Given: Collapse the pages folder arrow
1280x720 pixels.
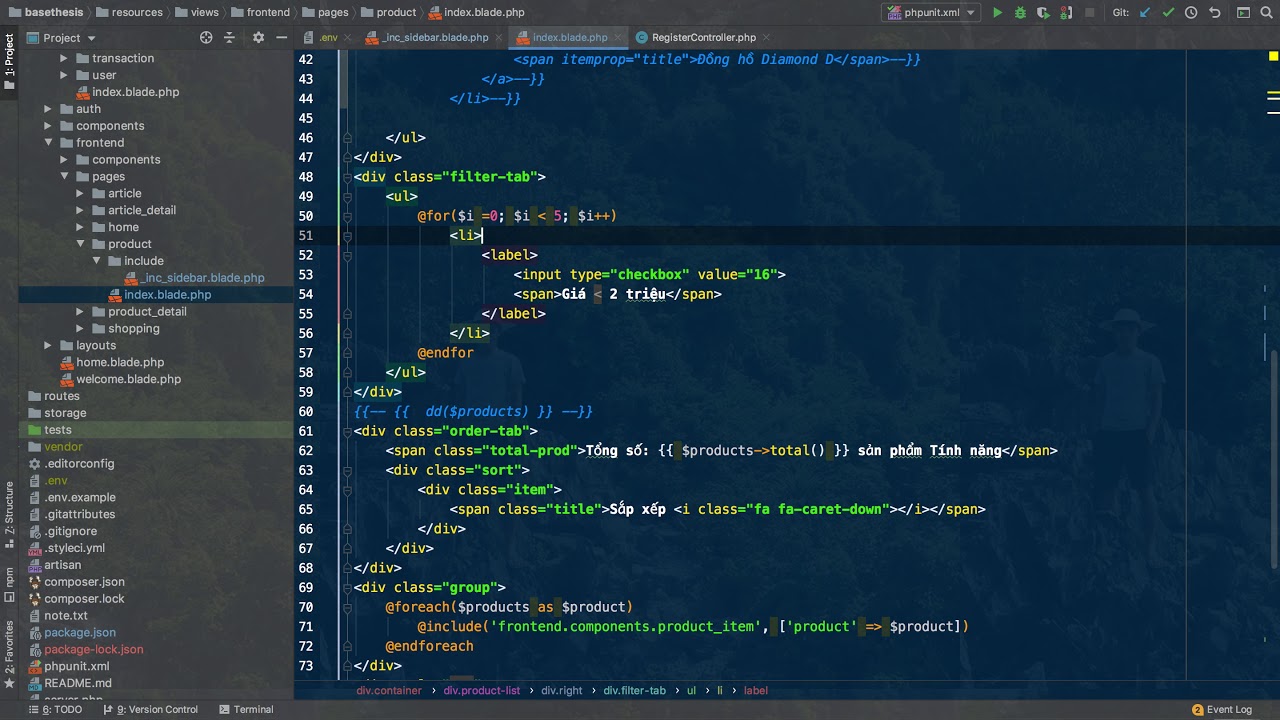Looking at the screenshot, I should tap(64, 176).
